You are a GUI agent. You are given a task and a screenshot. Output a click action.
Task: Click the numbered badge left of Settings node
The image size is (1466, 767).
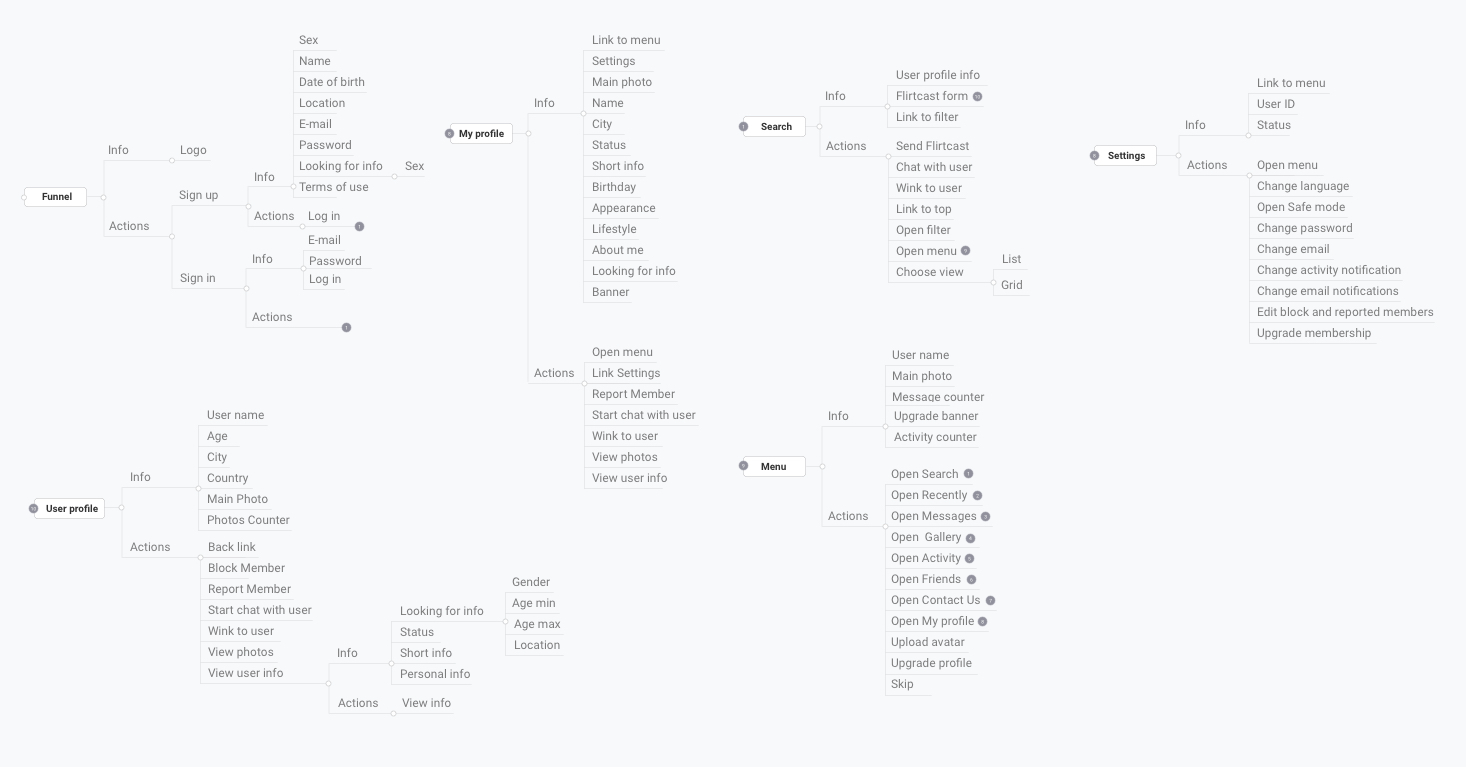coord(1094,156)
